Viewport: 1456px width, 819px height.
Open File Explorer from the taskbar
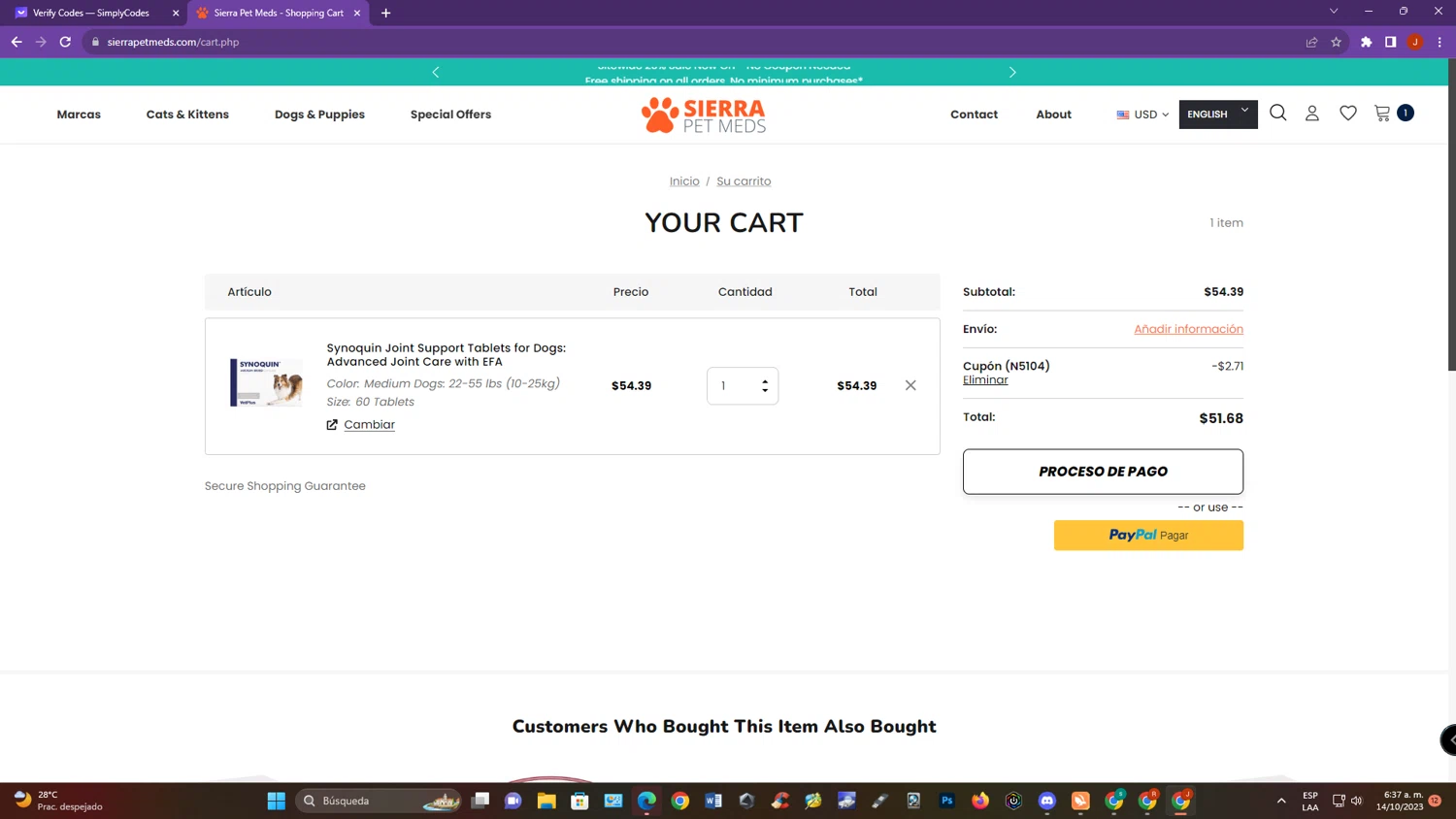tap(546, 801)
